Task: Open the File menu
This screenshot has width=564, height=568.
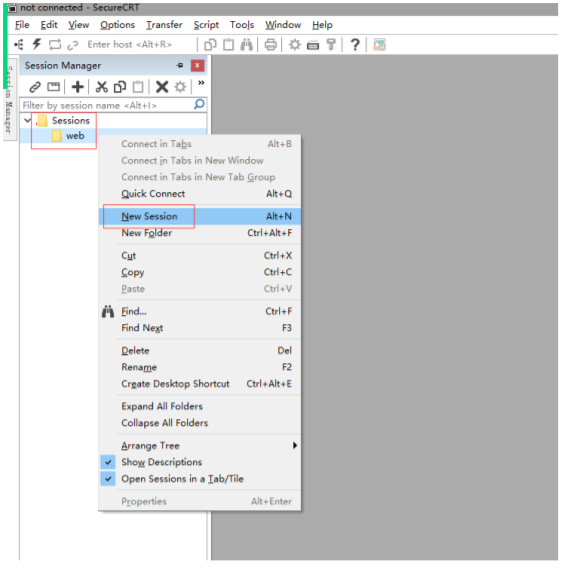Action: (22, 25)
